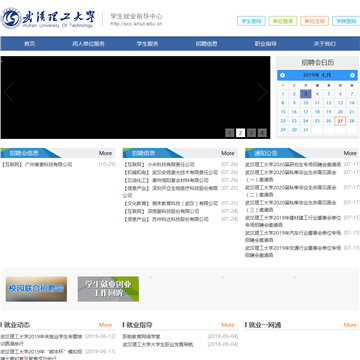Screen dimensions: 360x360
Task: Open More in 就业动态 section
Action: (x=105, y=325)
